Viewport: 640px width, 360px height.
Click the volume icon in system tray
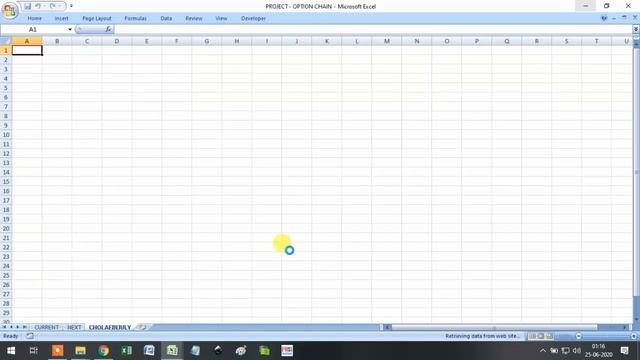click(576, 351)
